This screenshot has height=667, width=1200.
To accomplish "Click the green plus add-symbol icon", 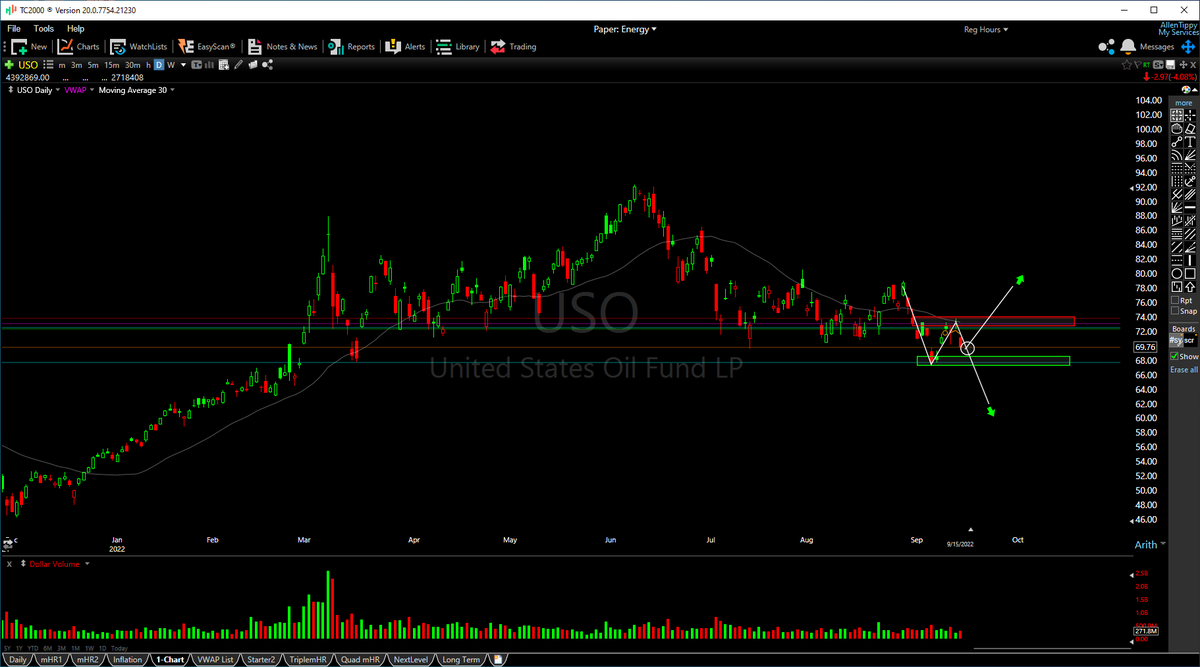I will tap(9, 65).
